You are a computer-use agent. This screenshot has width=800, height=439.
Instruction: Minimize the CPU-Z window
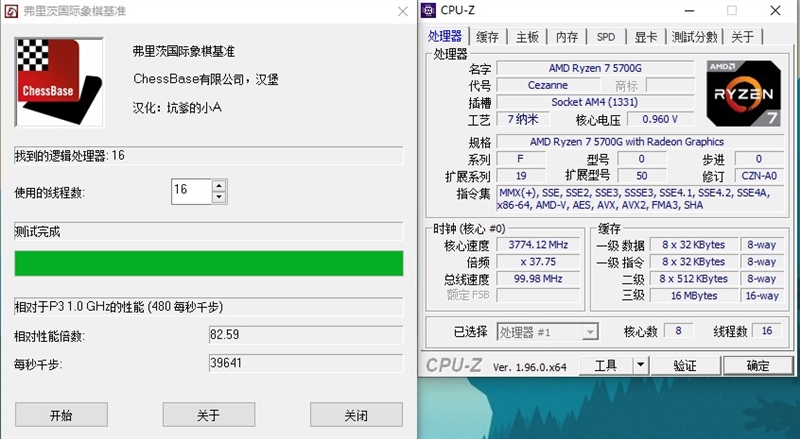689,10
